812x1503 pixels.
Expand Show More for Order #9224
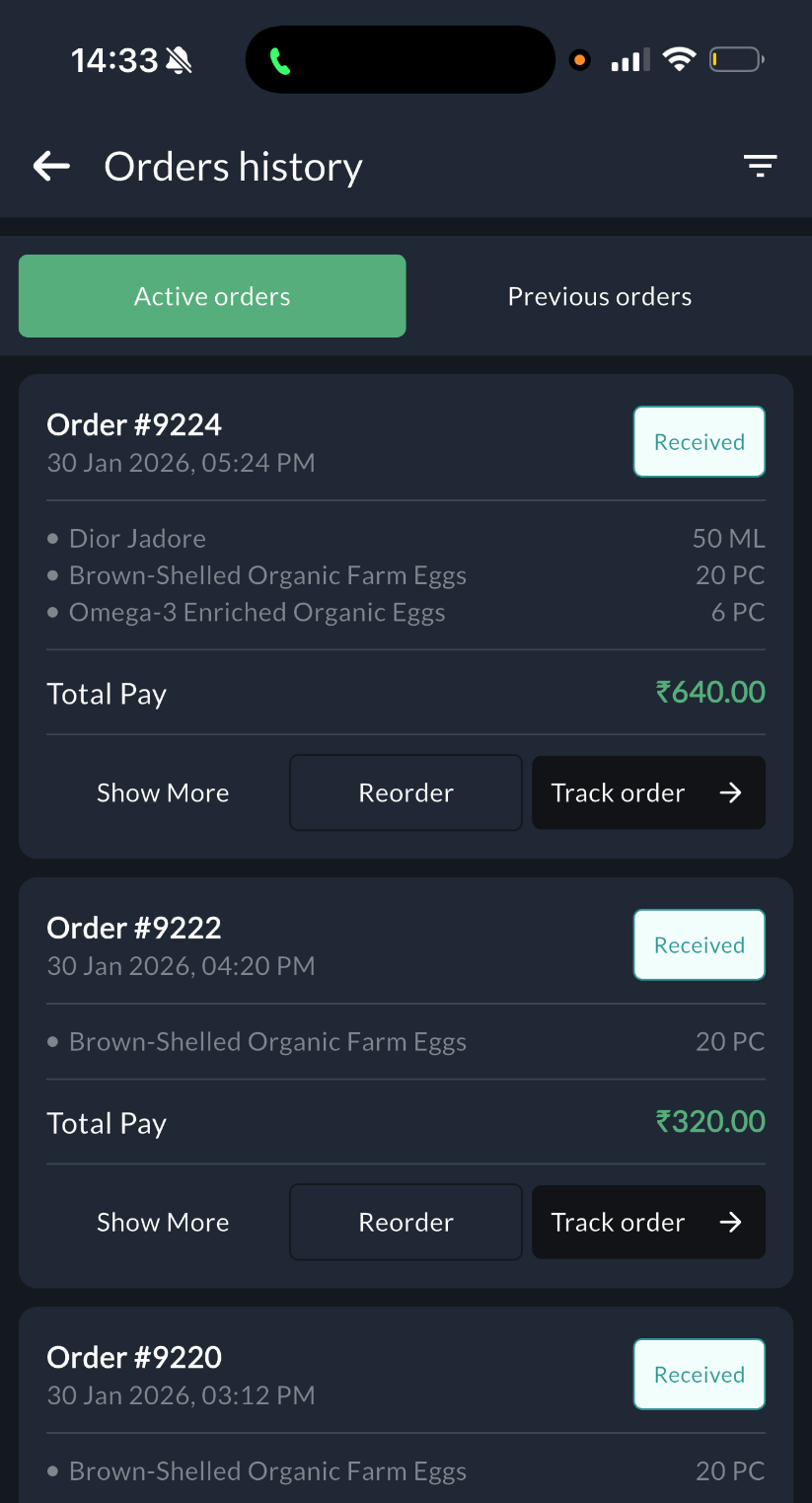(x=163, y=793)
